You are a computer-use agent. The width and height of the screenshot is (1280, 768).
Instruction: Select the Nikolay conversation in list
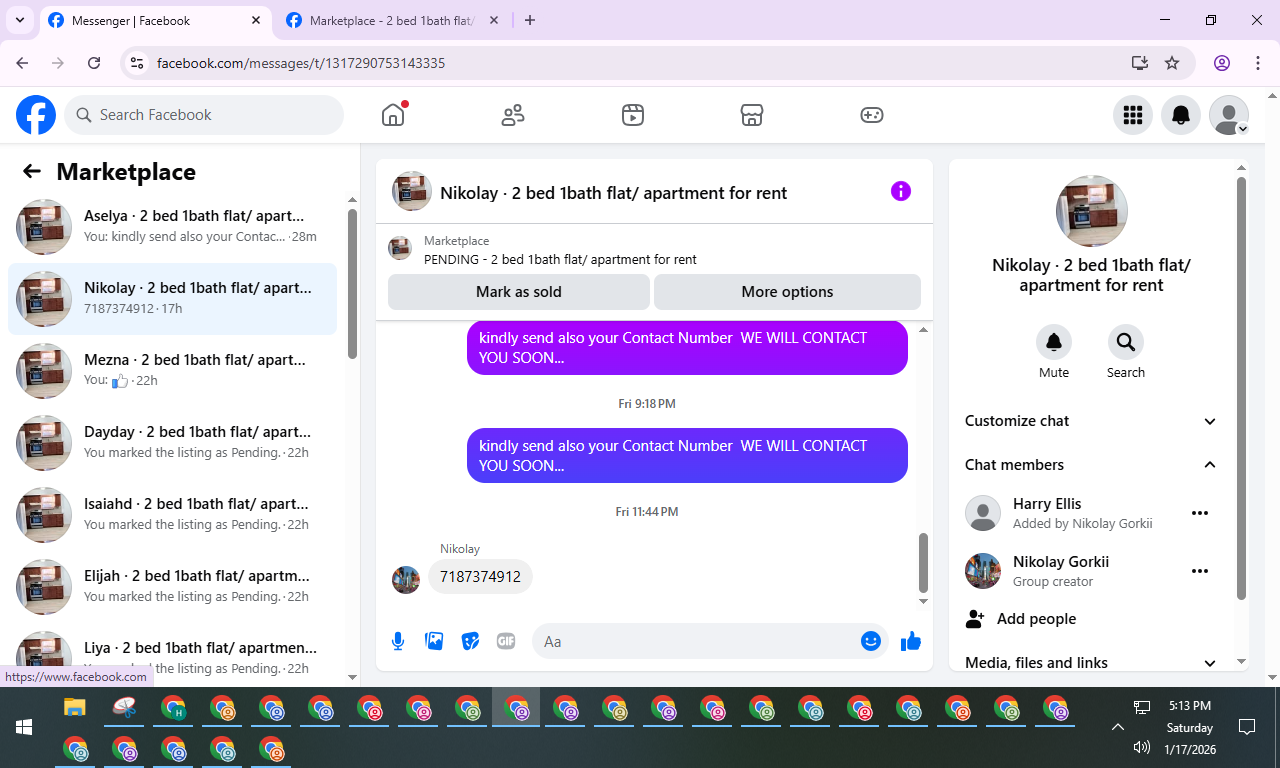(173, 299)
